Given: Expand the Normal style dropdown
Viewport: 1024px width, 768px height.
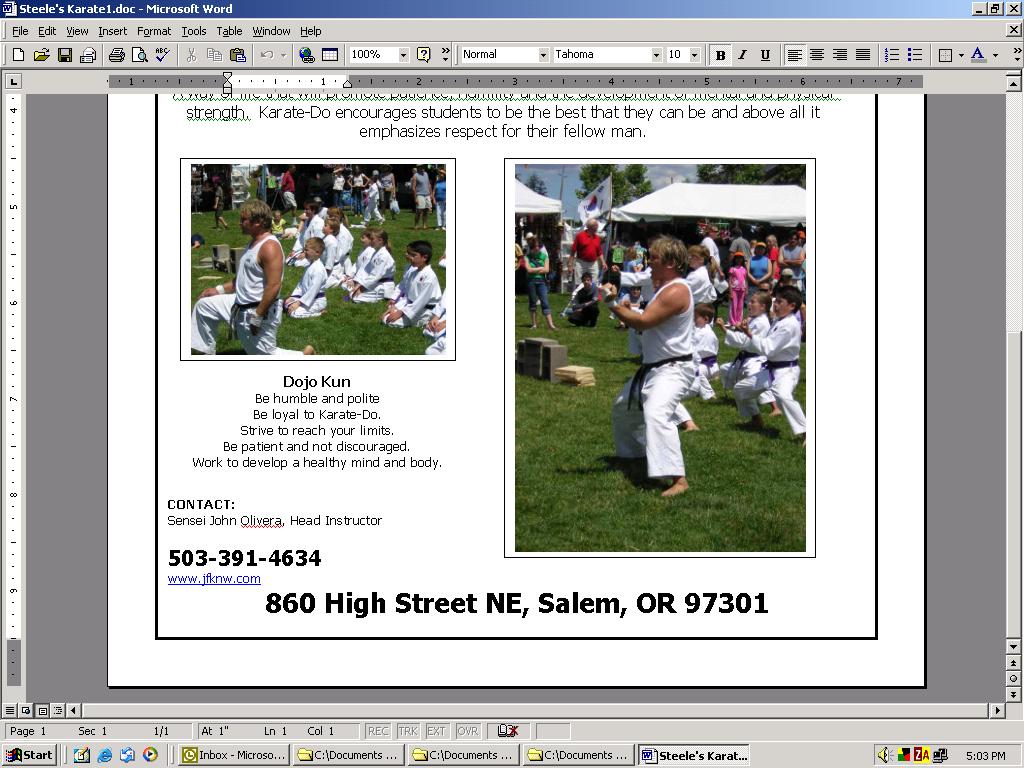Looking at the screenshot, I should [x=543, y=55].
